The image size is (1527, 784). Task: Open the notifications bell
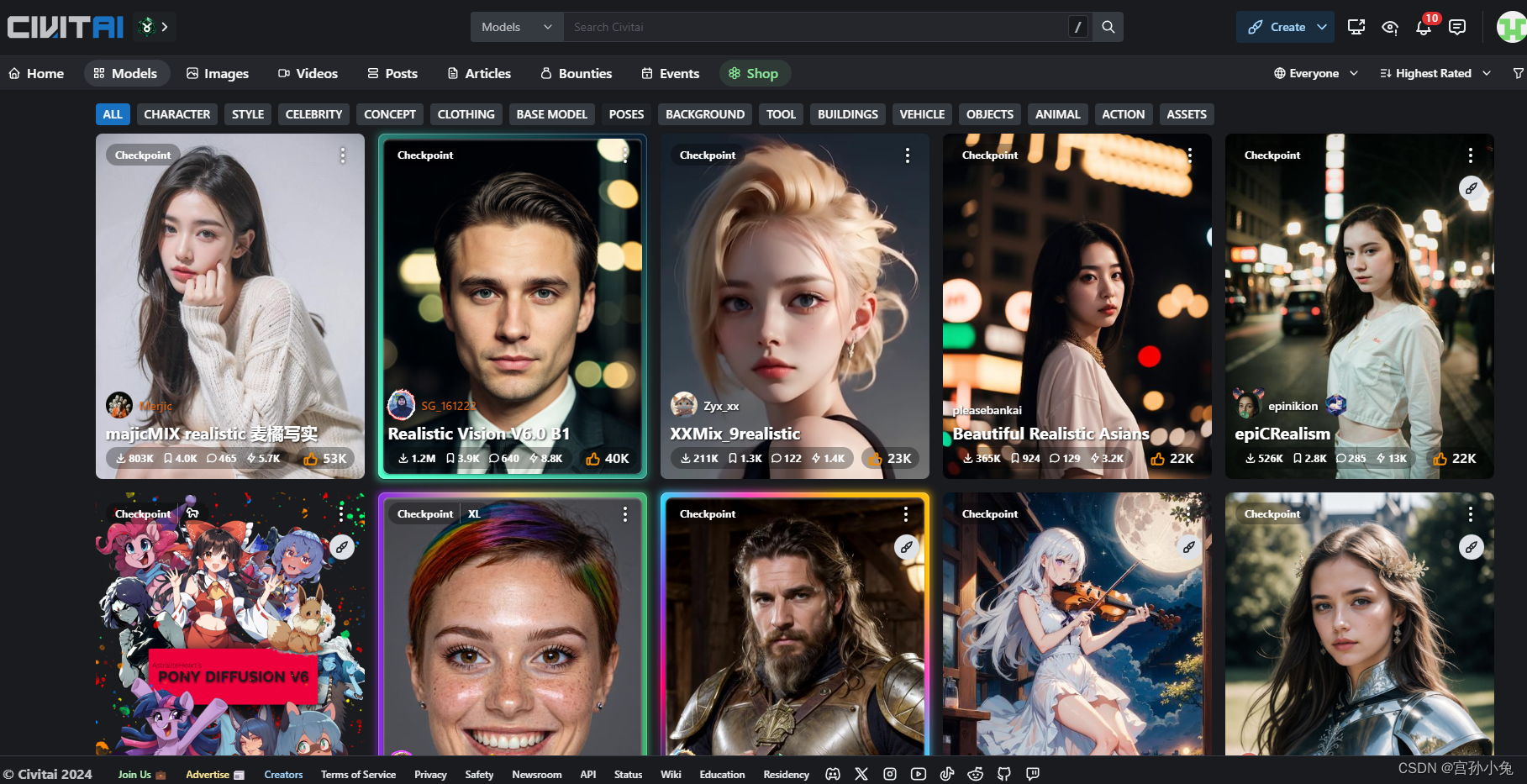pos(1423,27)
